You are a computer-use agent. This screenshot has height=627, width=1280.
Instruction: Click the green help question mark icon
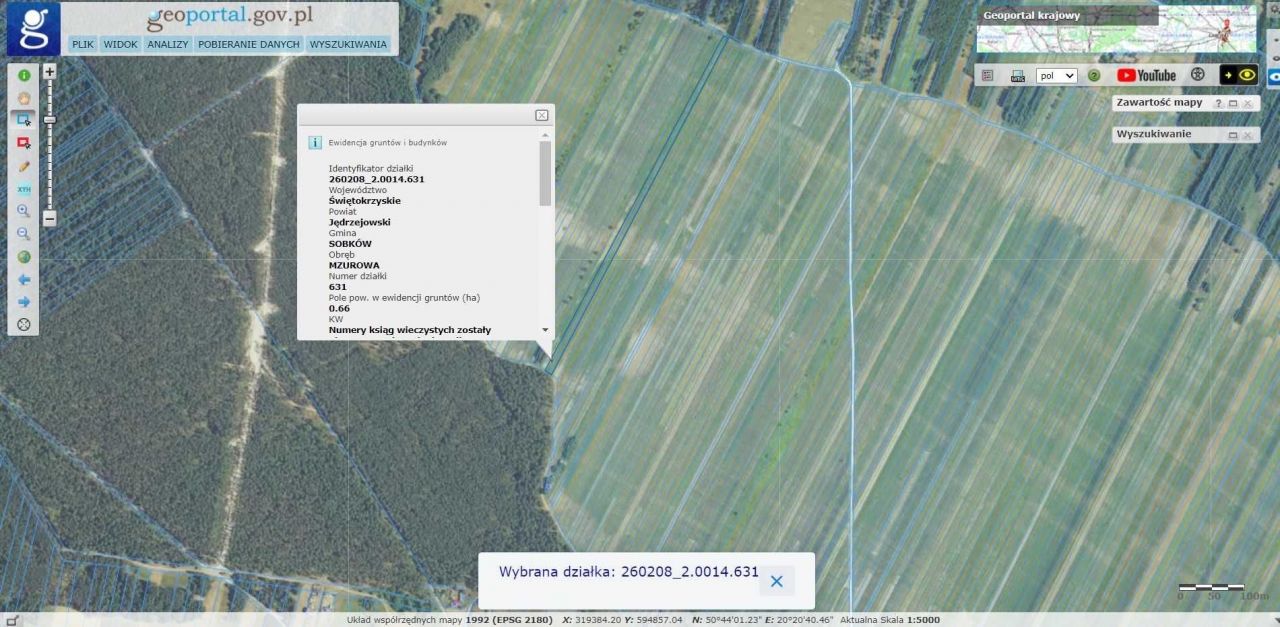(1094, 75)
